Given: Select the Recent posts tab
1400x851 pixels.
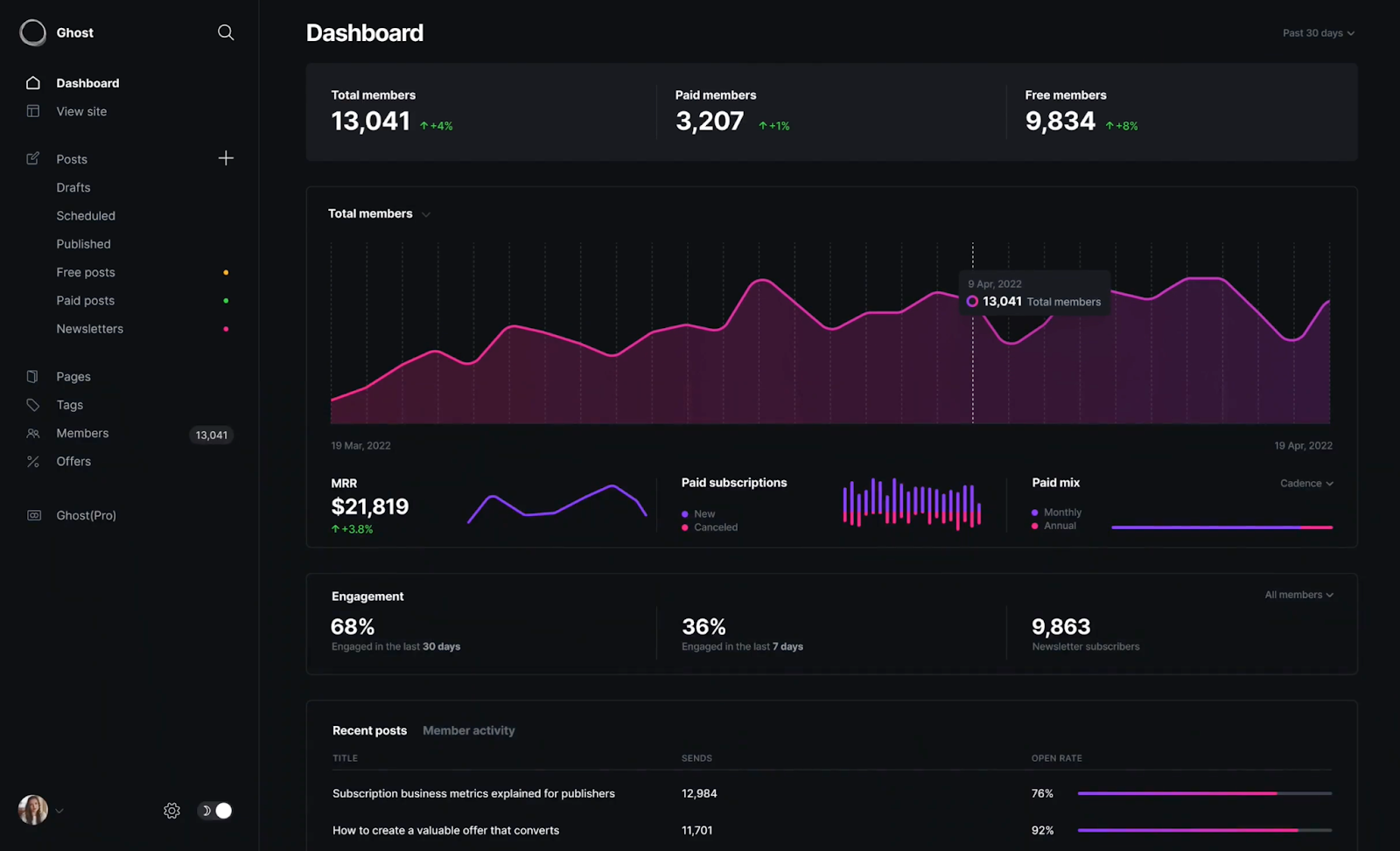Looking at the screenshot, I should click(x=369, y=730).
